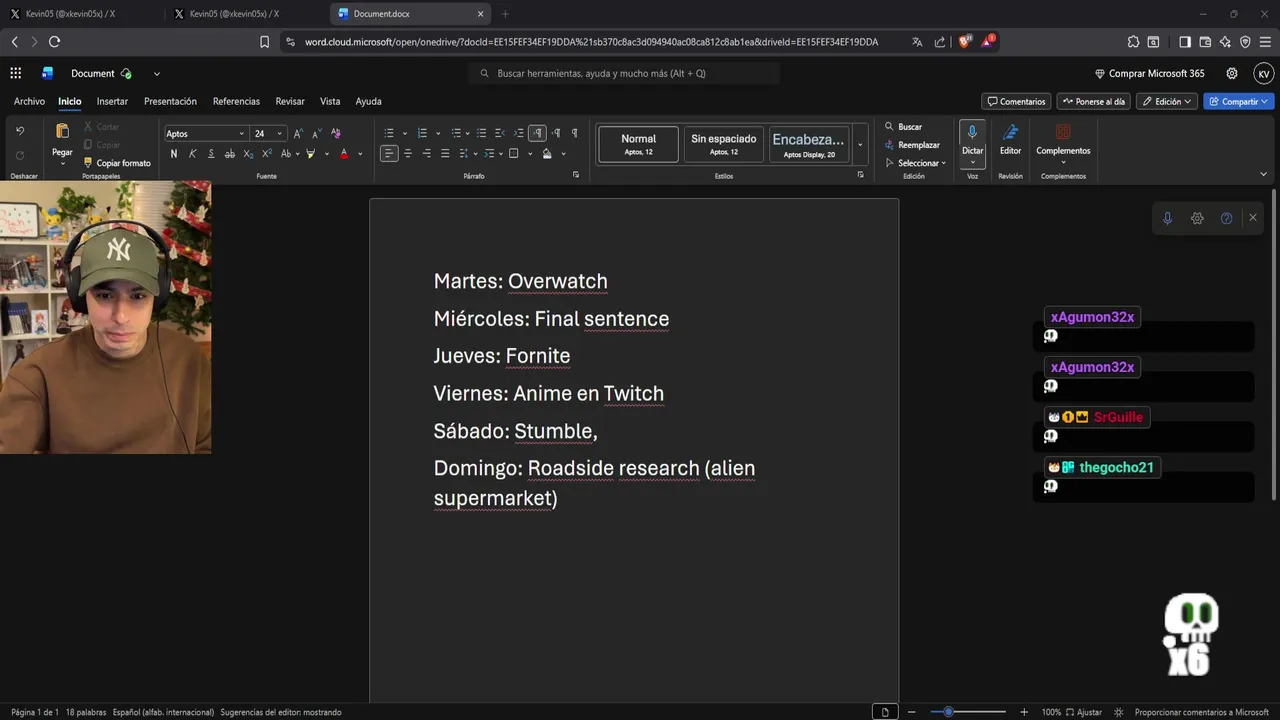Show paragraph marks with pilcrow icon
The image size is (1280, 720).
[x=574, y=133]
